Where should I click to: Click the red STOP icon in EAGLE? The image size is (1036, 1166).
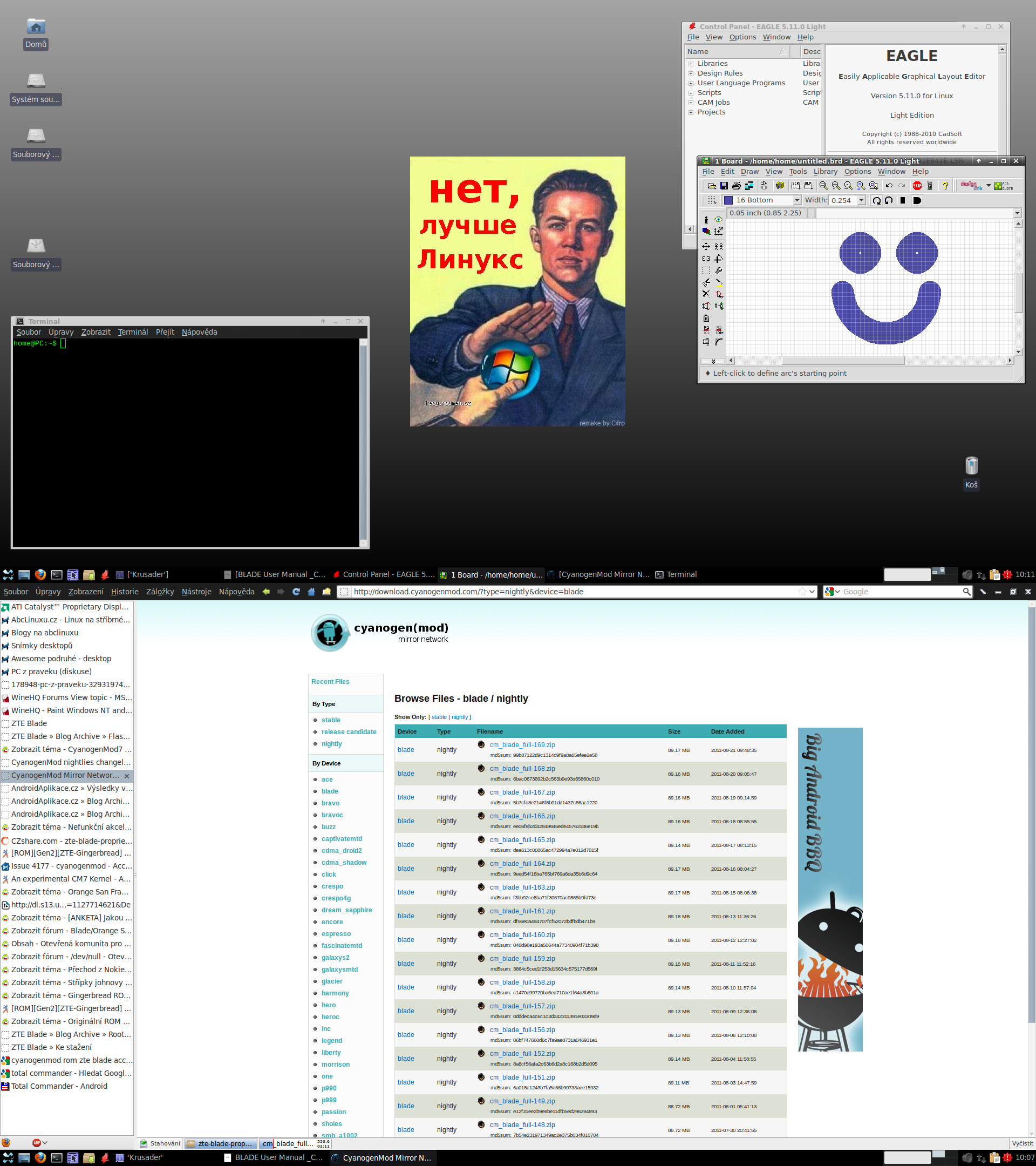point(917,186)
